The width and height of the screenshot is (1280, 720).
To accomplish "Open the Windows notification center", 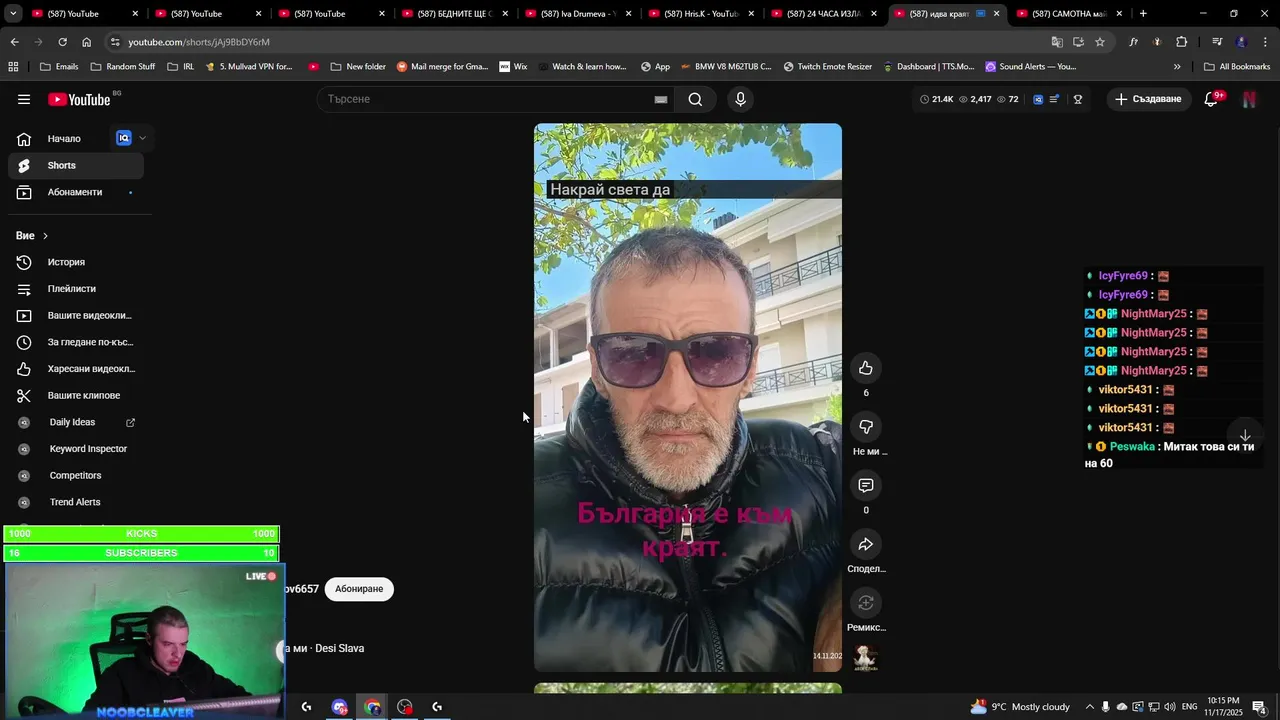I will 1259,707.
